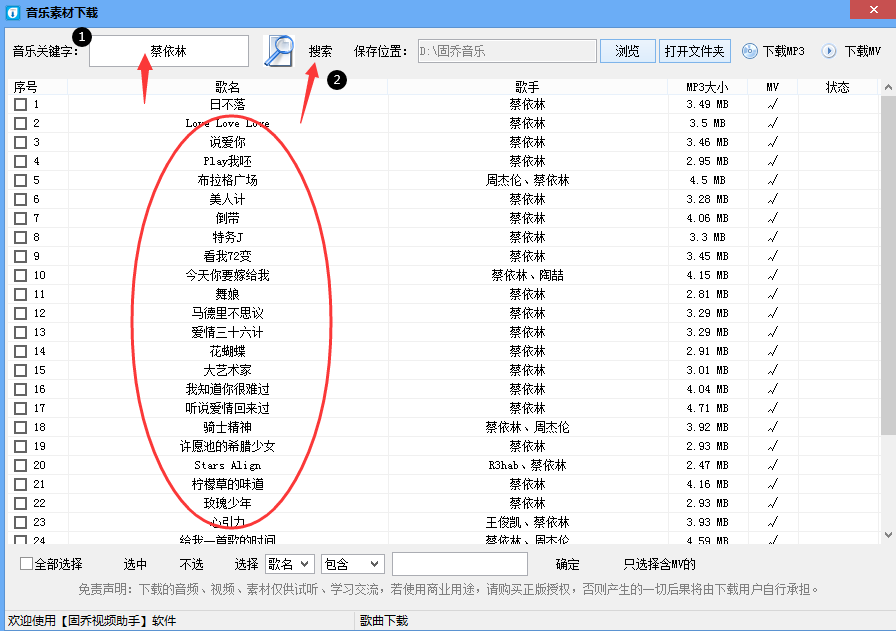Click the magnifier search icon
This screenshot has height=631, width=896.
click(x=278, y=51)
